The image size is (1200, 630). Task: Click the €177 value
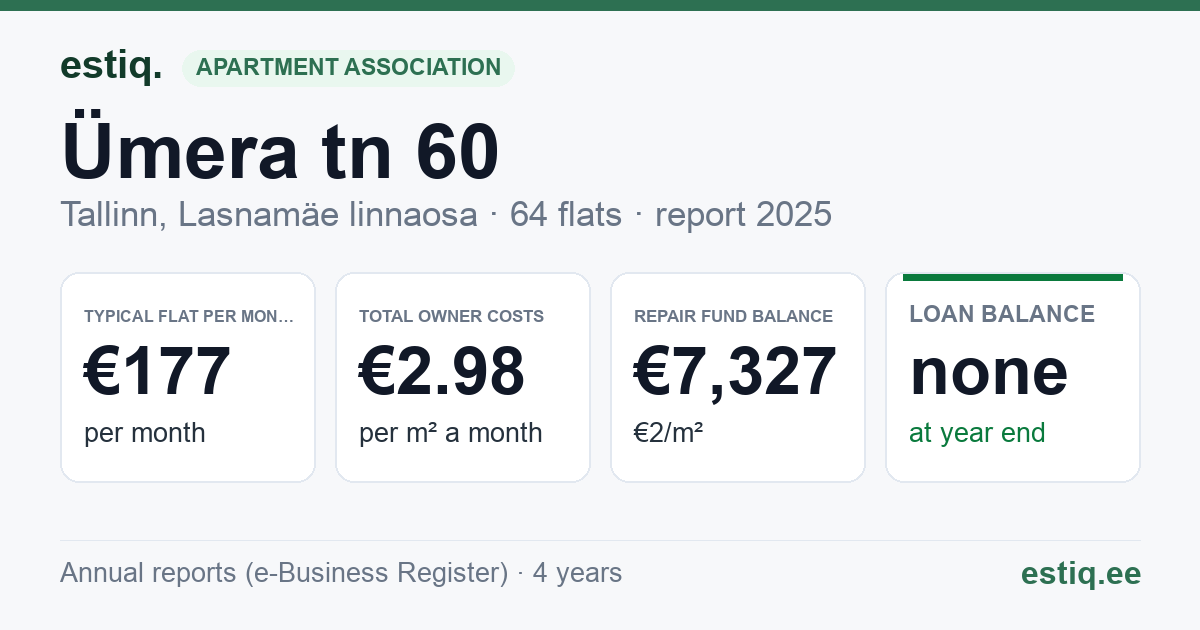(x=157, y=372)
